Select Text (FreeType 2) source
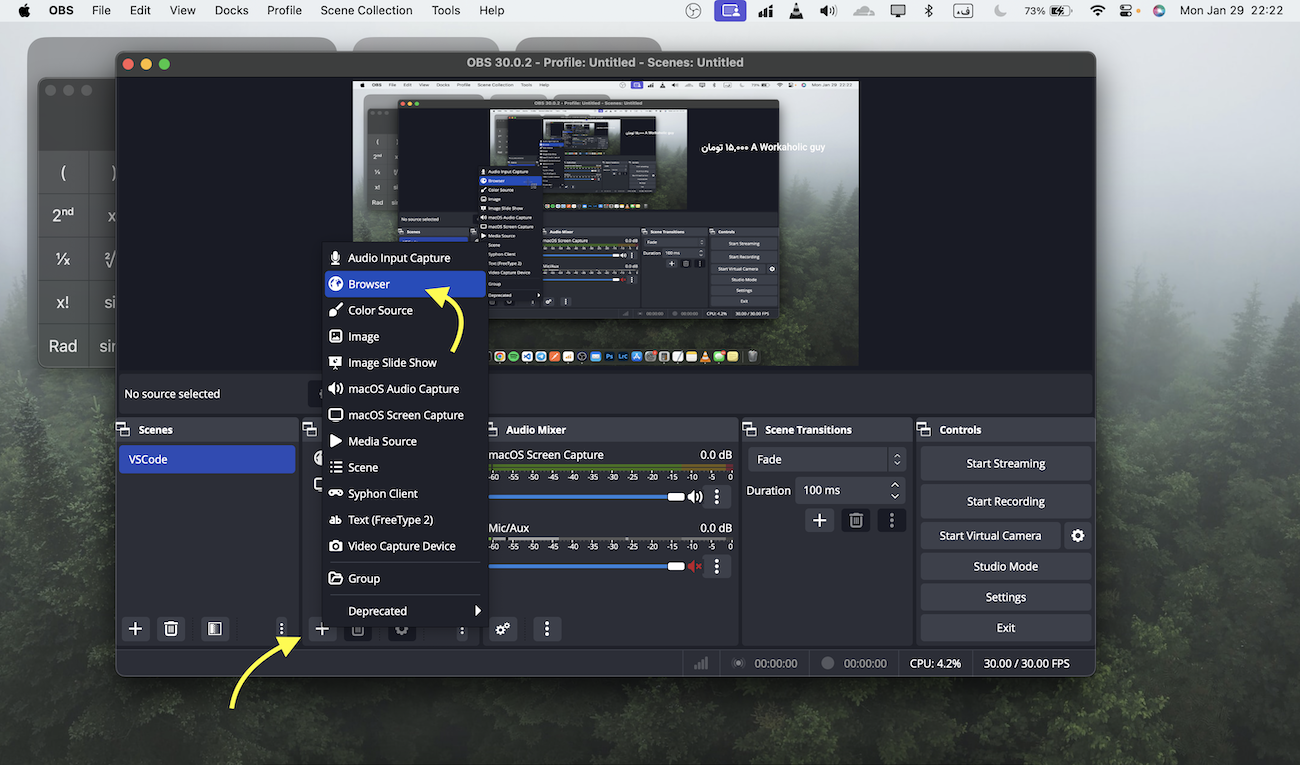Image resolution: width=1300 pixels, height=765 pixels. pyautogui.click(x=405, y=520)
